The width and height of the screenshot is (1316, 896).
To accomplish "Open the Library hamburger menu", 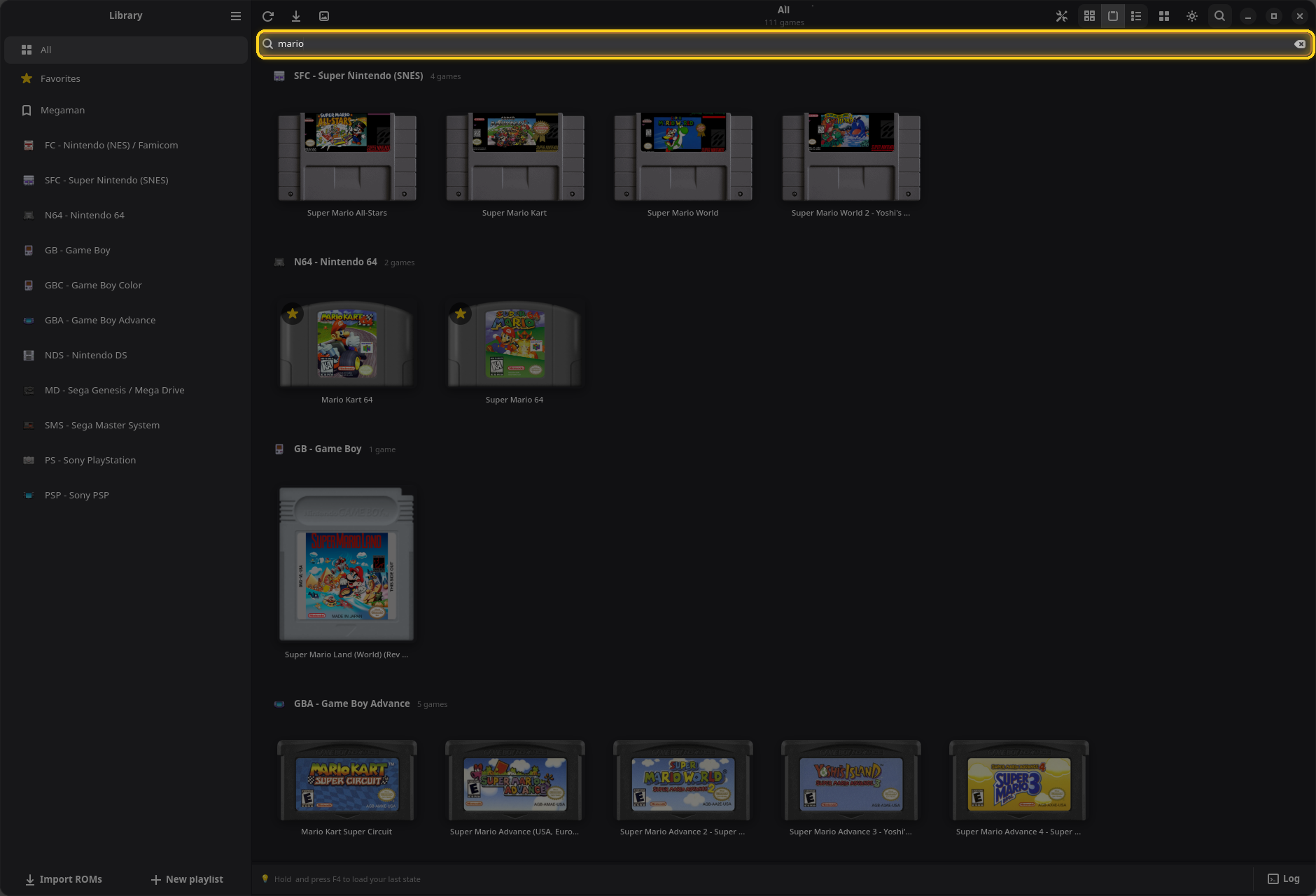I will pos(236,16).
